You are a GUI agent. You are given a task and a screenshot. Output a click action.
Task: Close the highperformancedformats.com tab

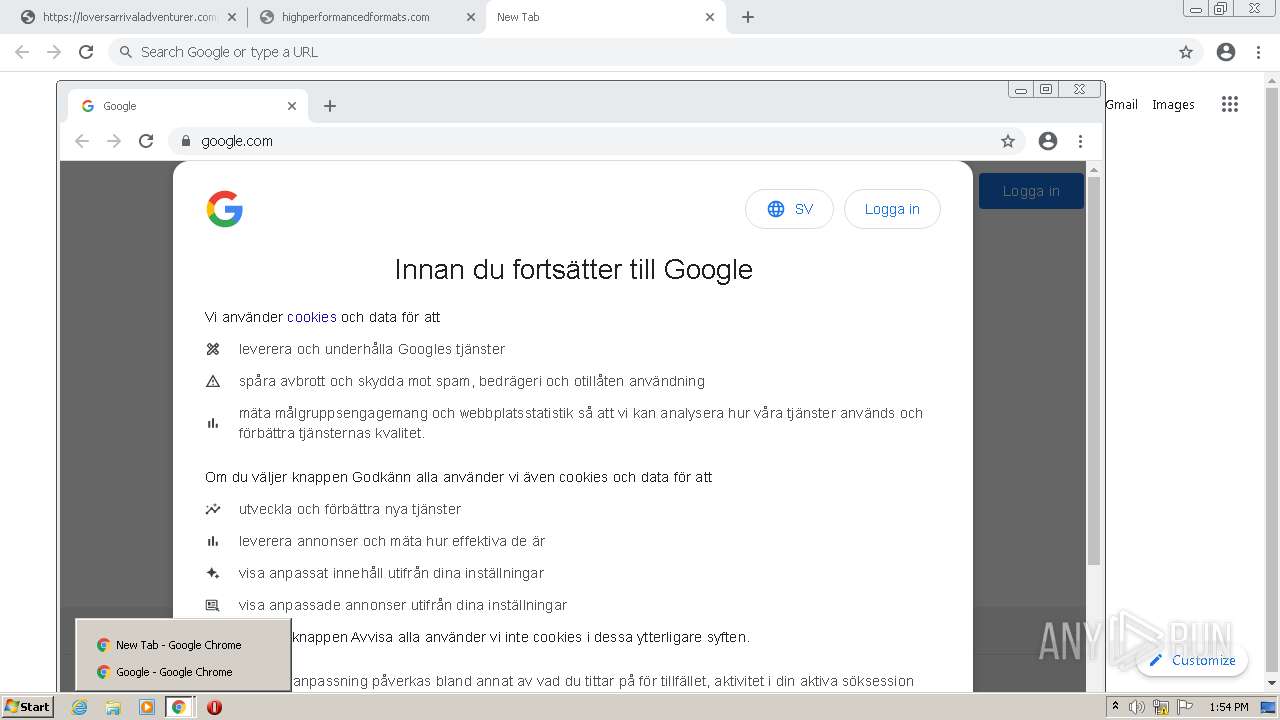(x=472, y=17)
